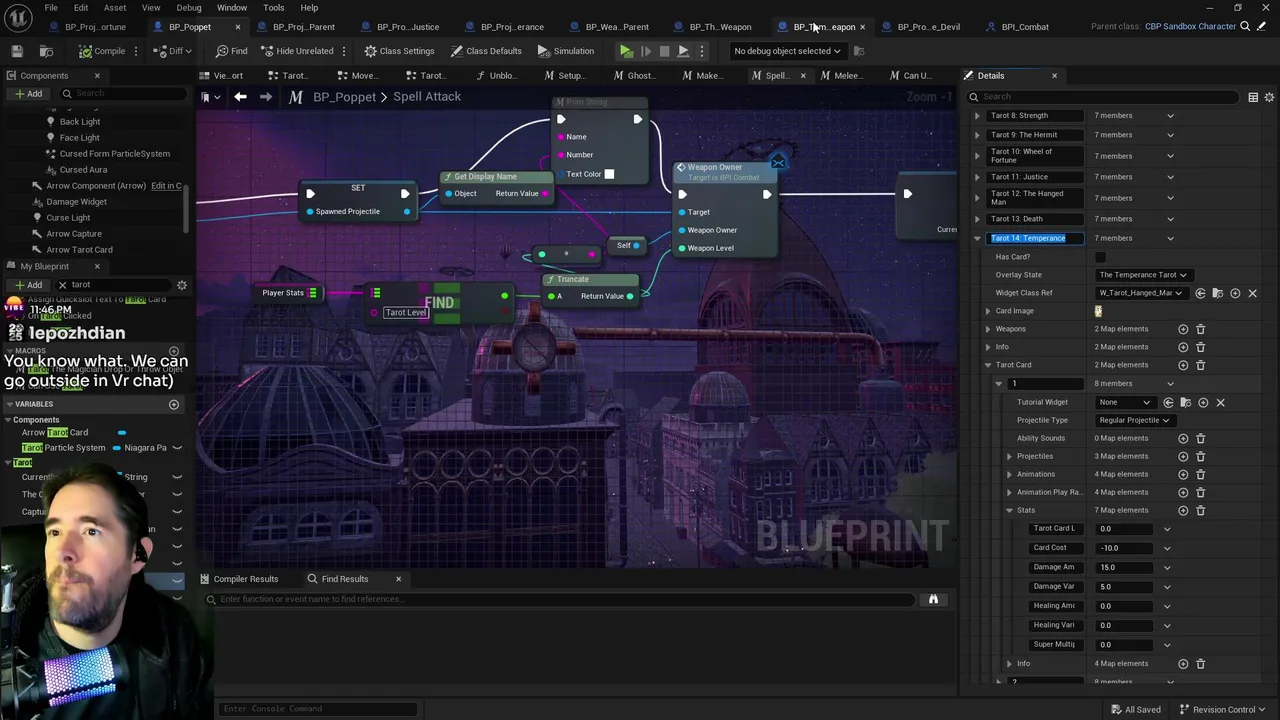
Task: Click the green Play button
Action: coord(626,51)
